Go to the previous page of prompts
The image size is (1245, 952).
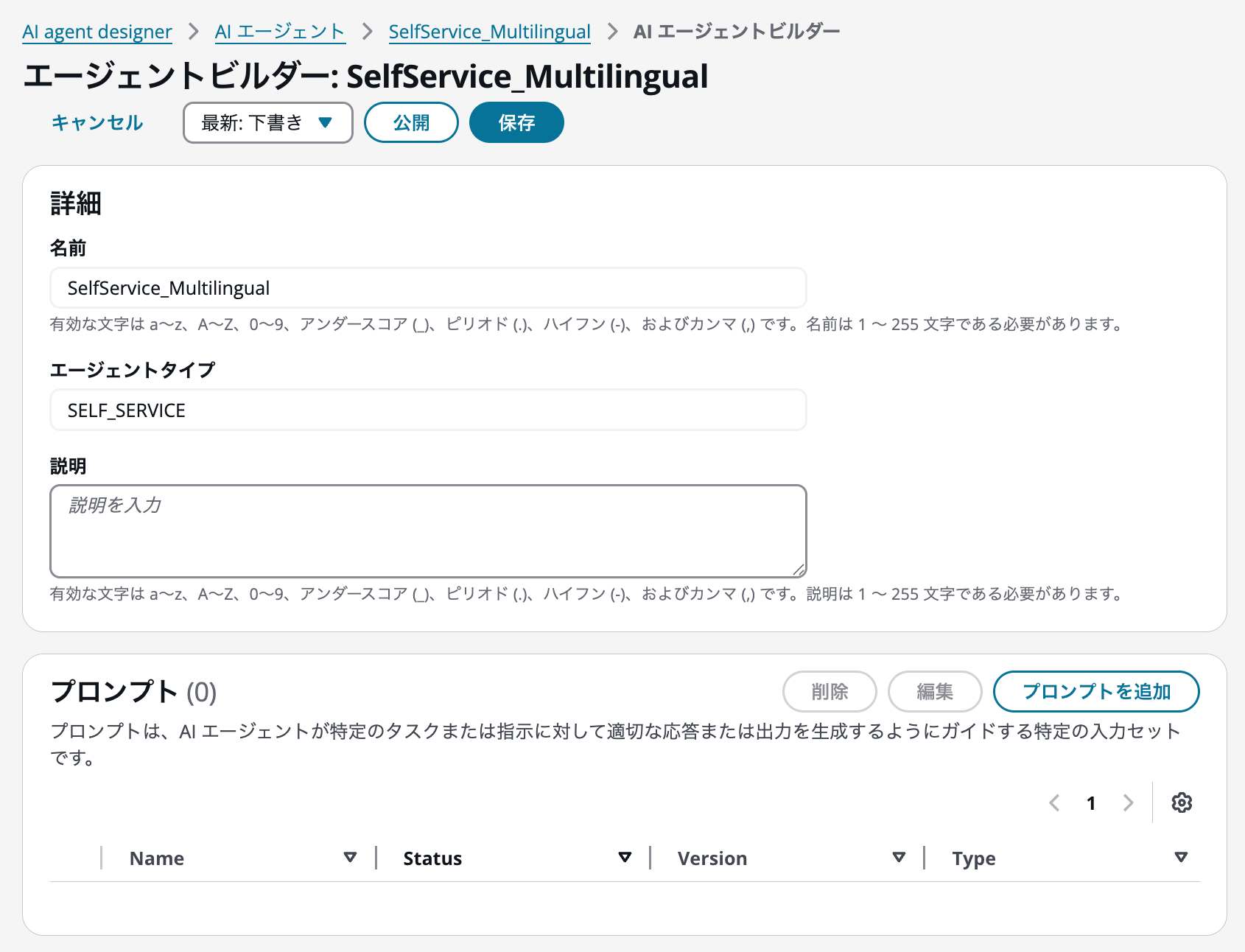1055,802
